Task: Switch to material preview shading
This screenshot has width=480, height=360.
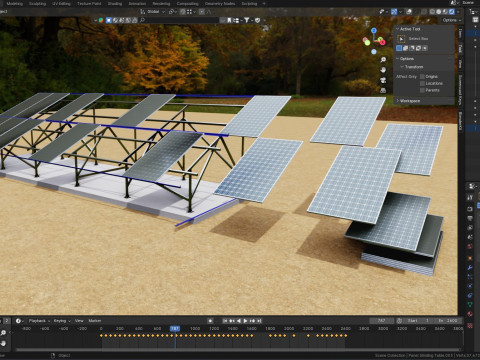Action: 445,12
